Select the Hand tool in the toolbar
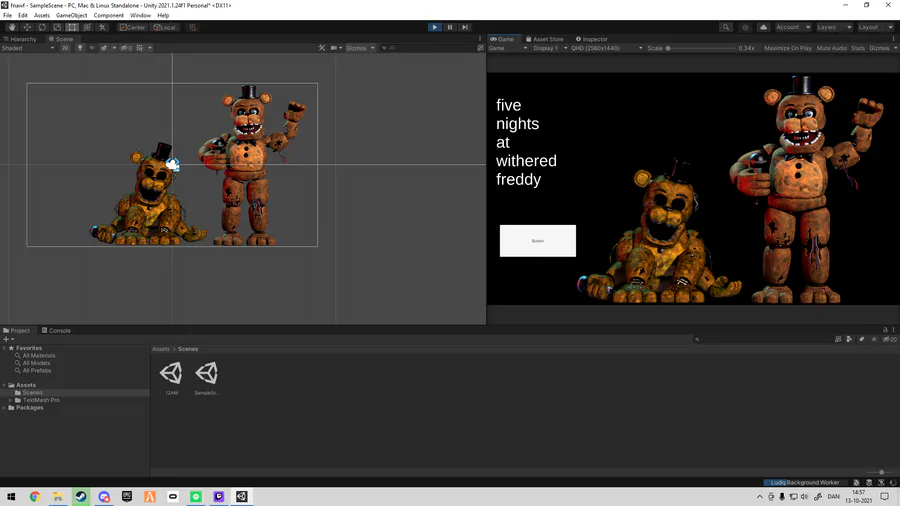 click(x=12, y=27)
